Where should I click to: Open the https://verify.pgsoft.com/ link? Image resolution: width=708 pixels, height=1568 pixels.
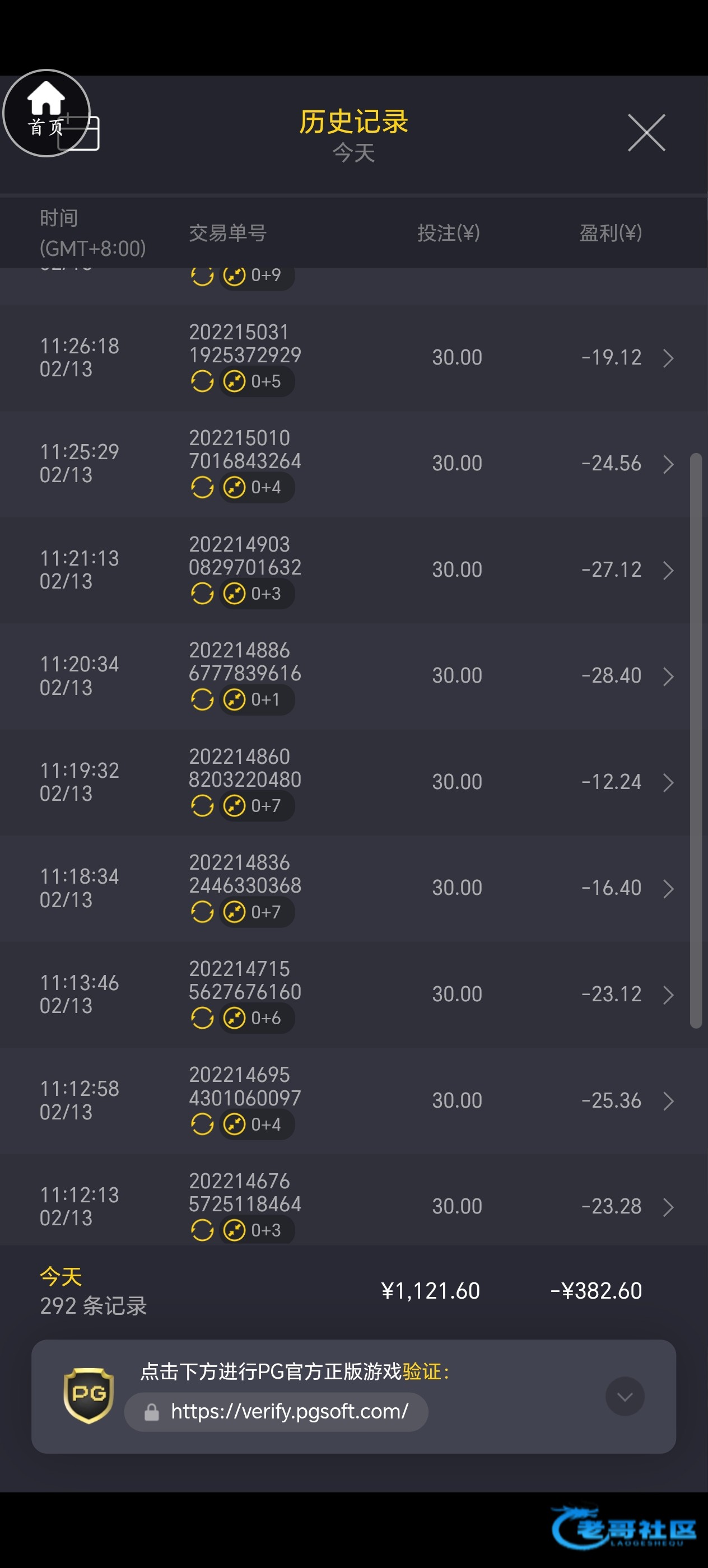[x=289, y=1412]
